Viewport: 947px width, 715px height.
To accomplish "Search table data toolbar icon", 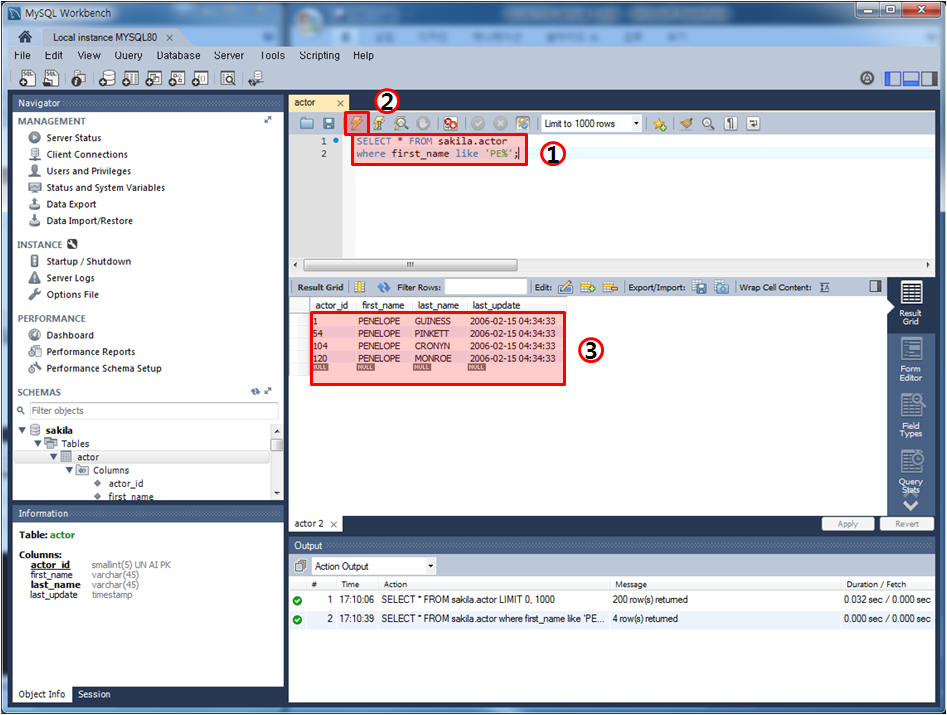I will [228, 79].
